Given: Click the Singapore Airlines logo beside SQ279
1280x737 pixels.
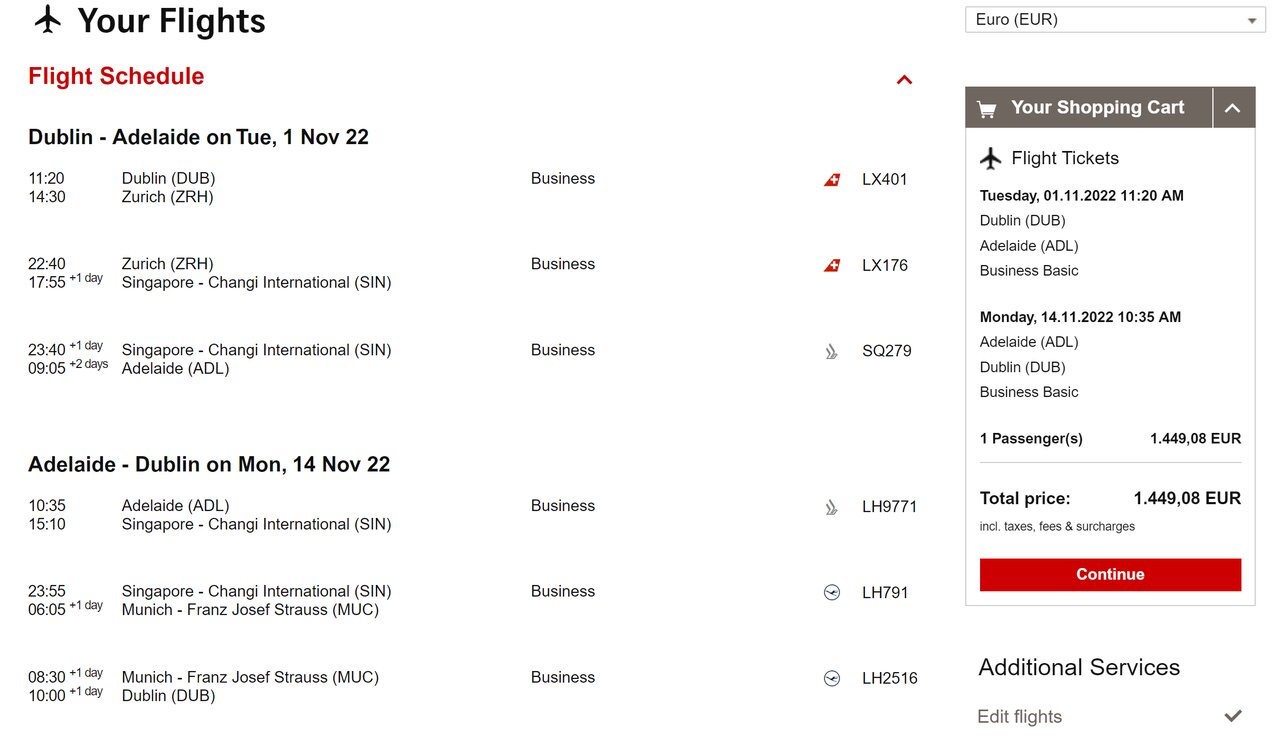Looking at the screenshot, I should (x=831, y=351).
